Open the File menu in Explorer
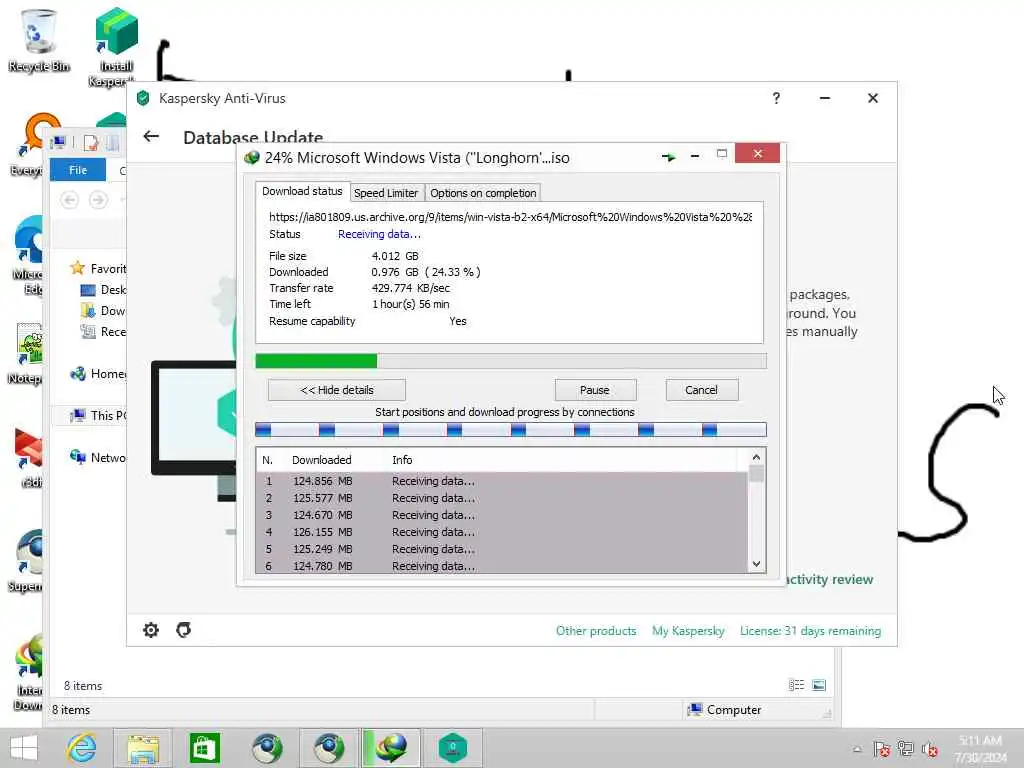 [x=78, y=170]
